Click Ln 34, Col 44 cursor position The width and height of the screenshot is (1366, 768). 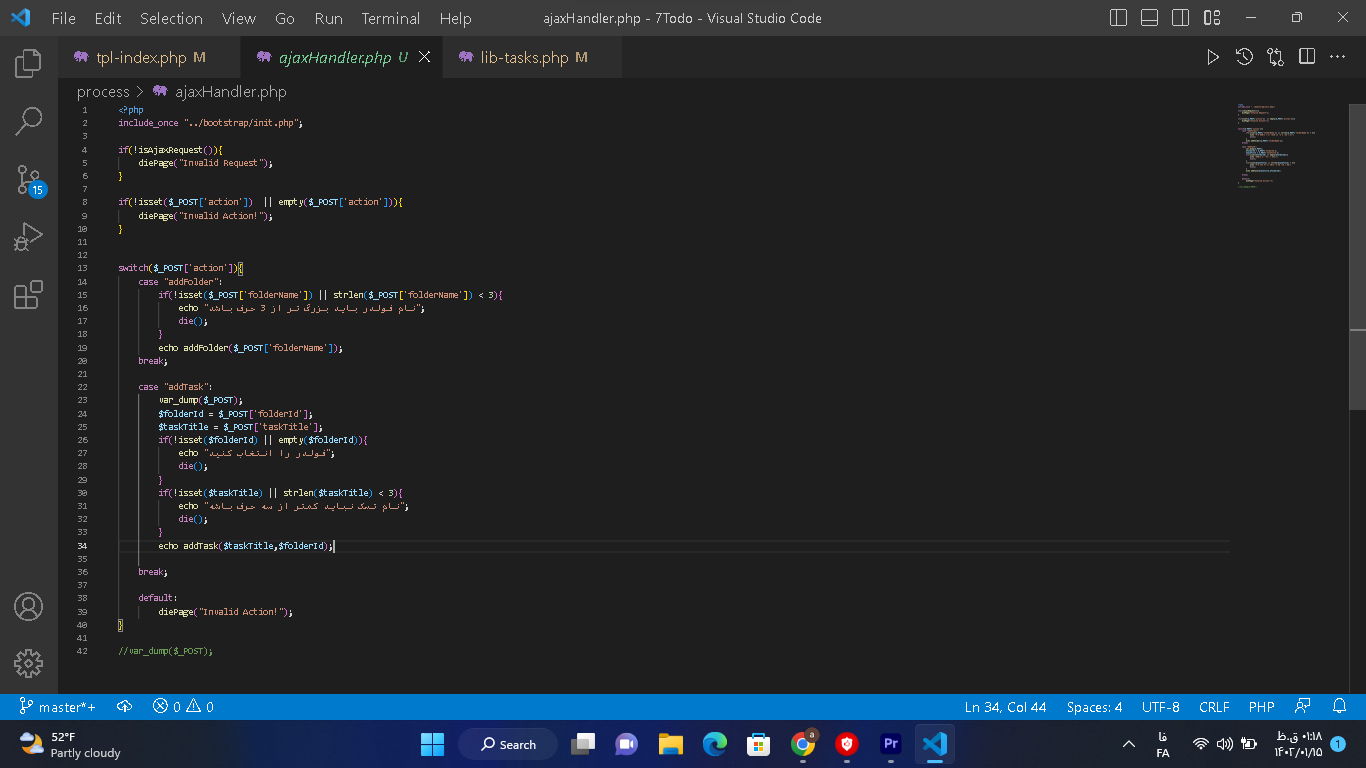pyautogui.click(x=1006, y=707)
